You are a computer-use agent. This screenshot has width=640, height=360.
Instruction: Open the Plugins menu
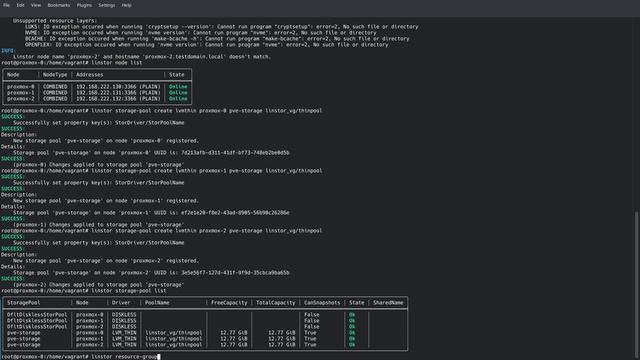tap(84, 5)
